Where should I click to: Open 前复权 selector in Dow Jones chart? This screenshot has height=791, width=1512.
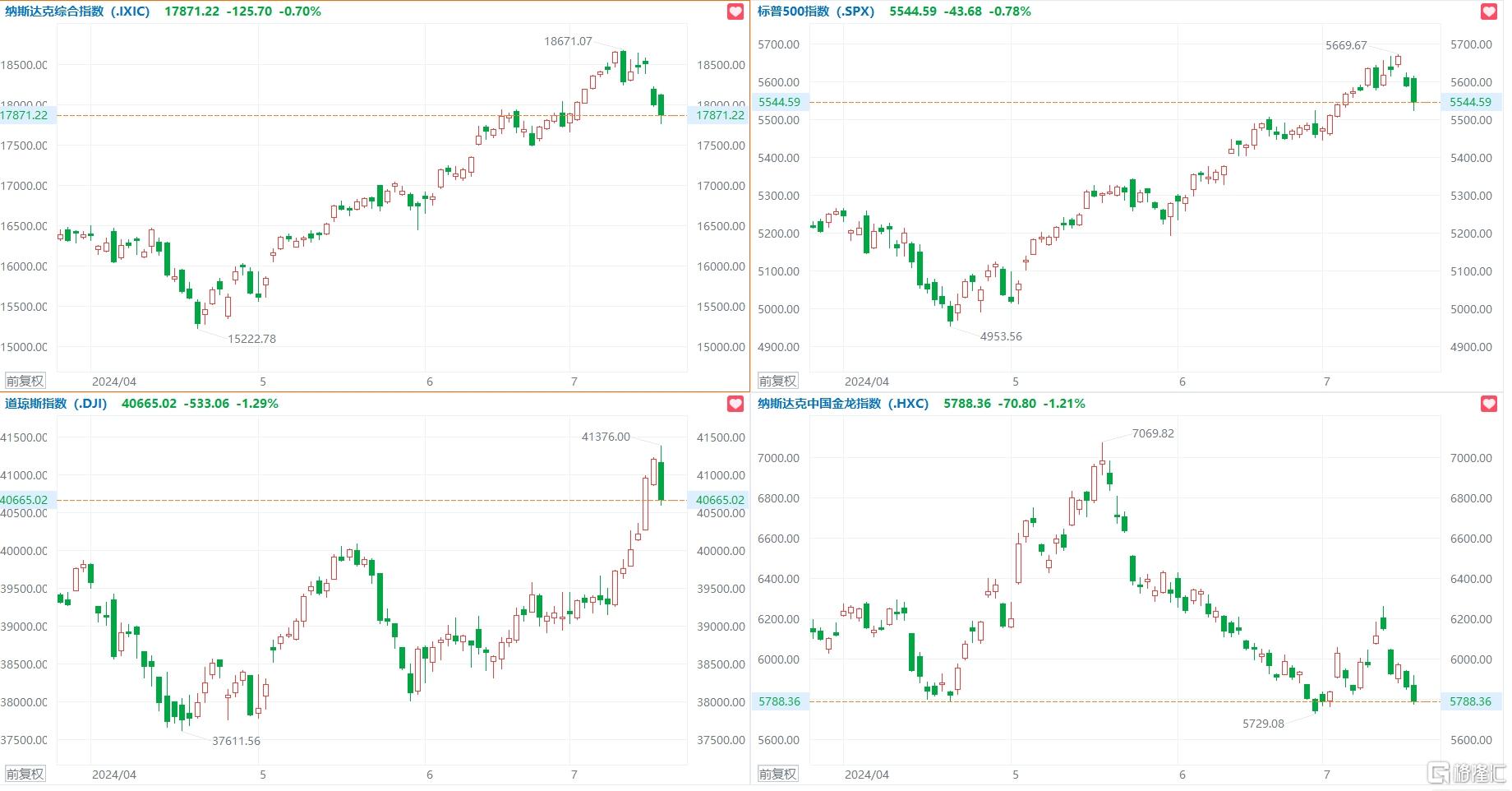[25, 774]
